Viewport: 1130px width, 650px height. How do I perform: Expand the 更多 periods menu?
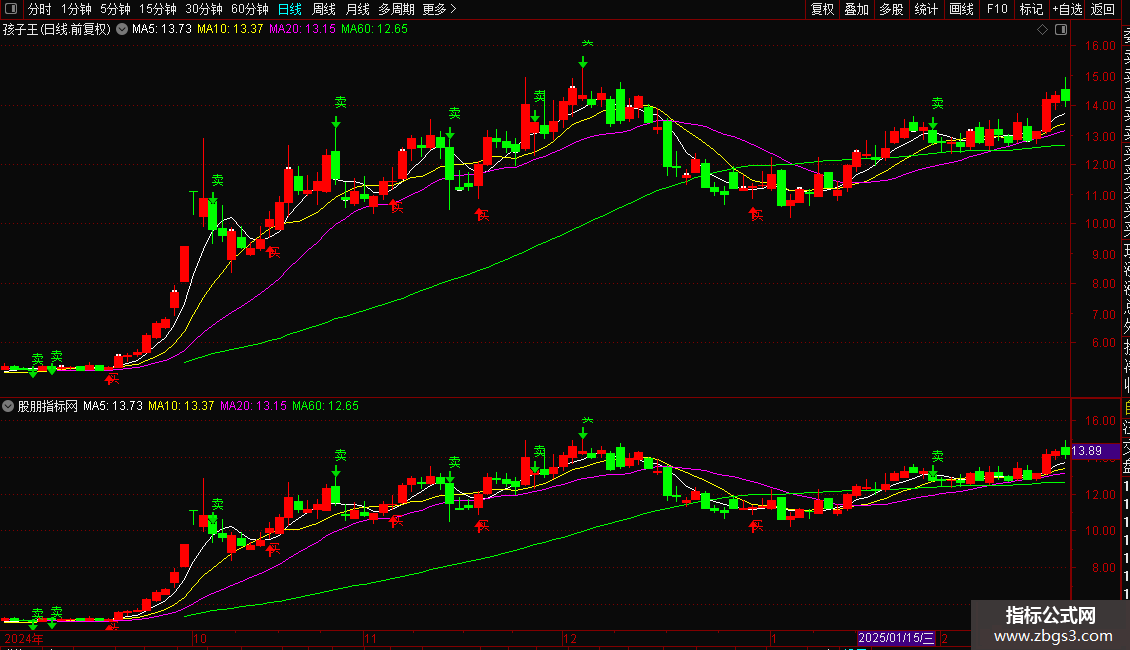pyautogui.click(x=440, y=9)
